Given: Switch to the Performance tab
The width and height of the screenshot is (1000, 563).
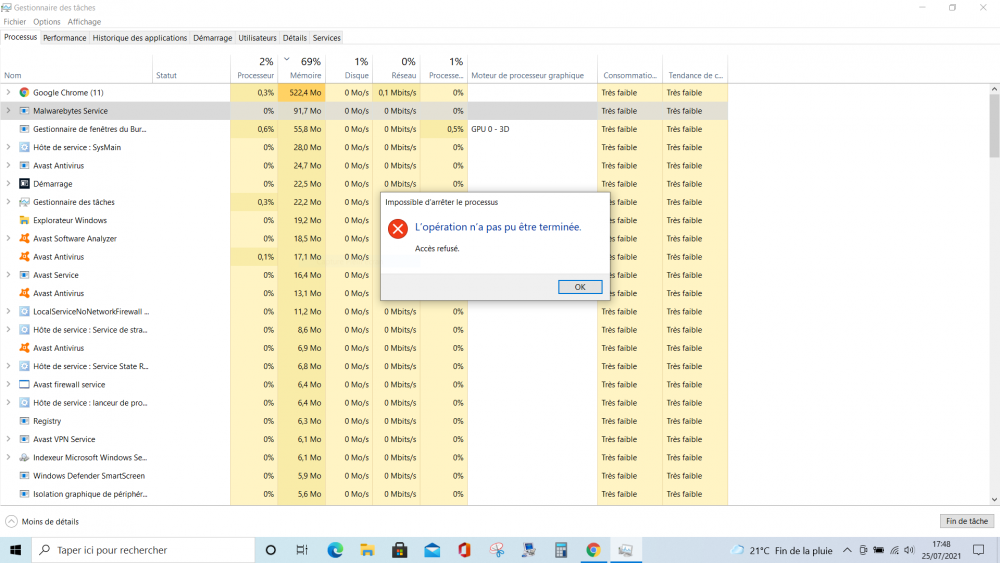Looking at the screenshot, I should [x=64, y=38].
